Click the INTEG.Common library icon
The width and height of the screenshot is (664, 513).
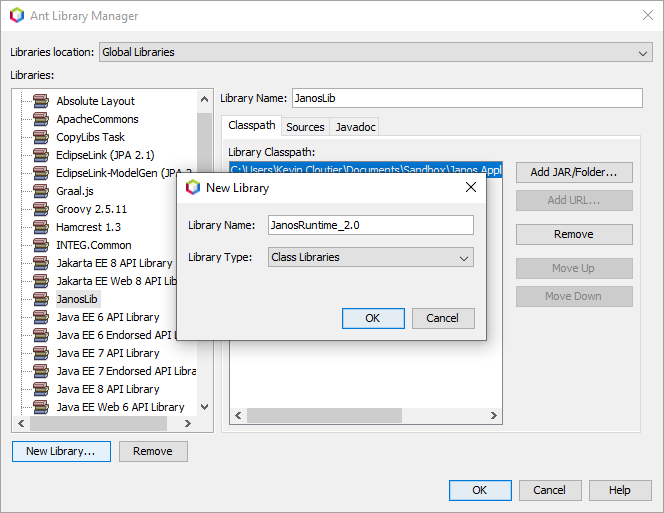pyautogui.click(x=41, y=245)
